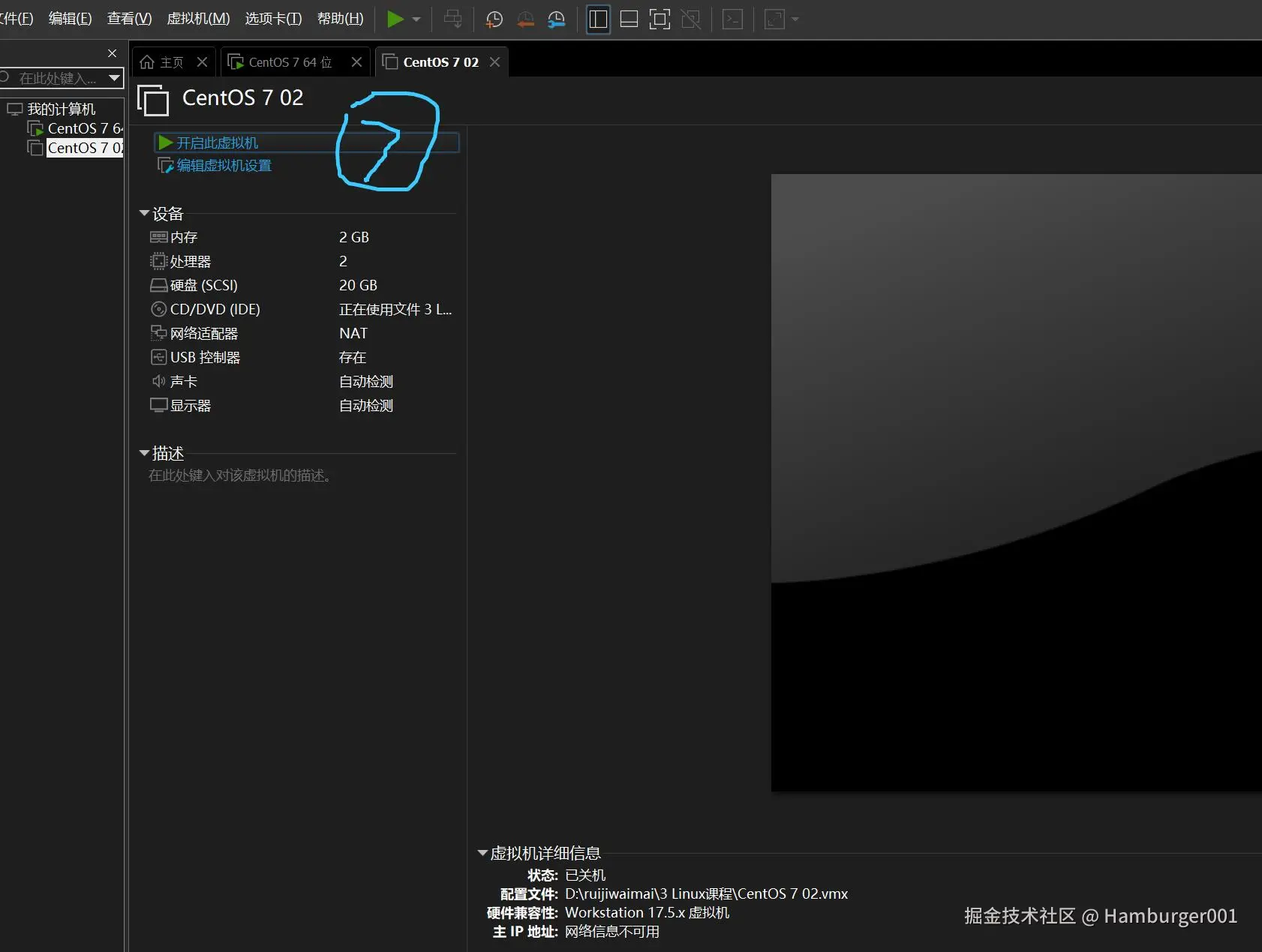Collapse the 虚拟机详细信息 section

click(x=481, y=853)
